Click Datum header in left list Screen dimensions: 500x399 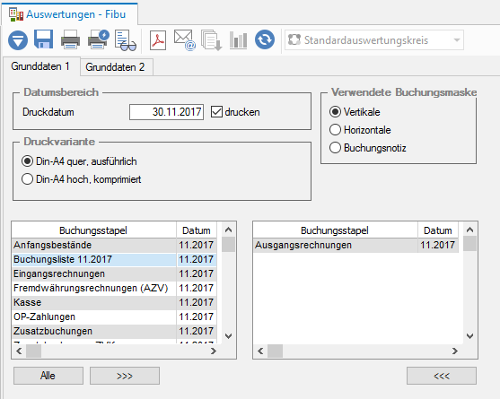pyautogui.click(x=196, y=230)
